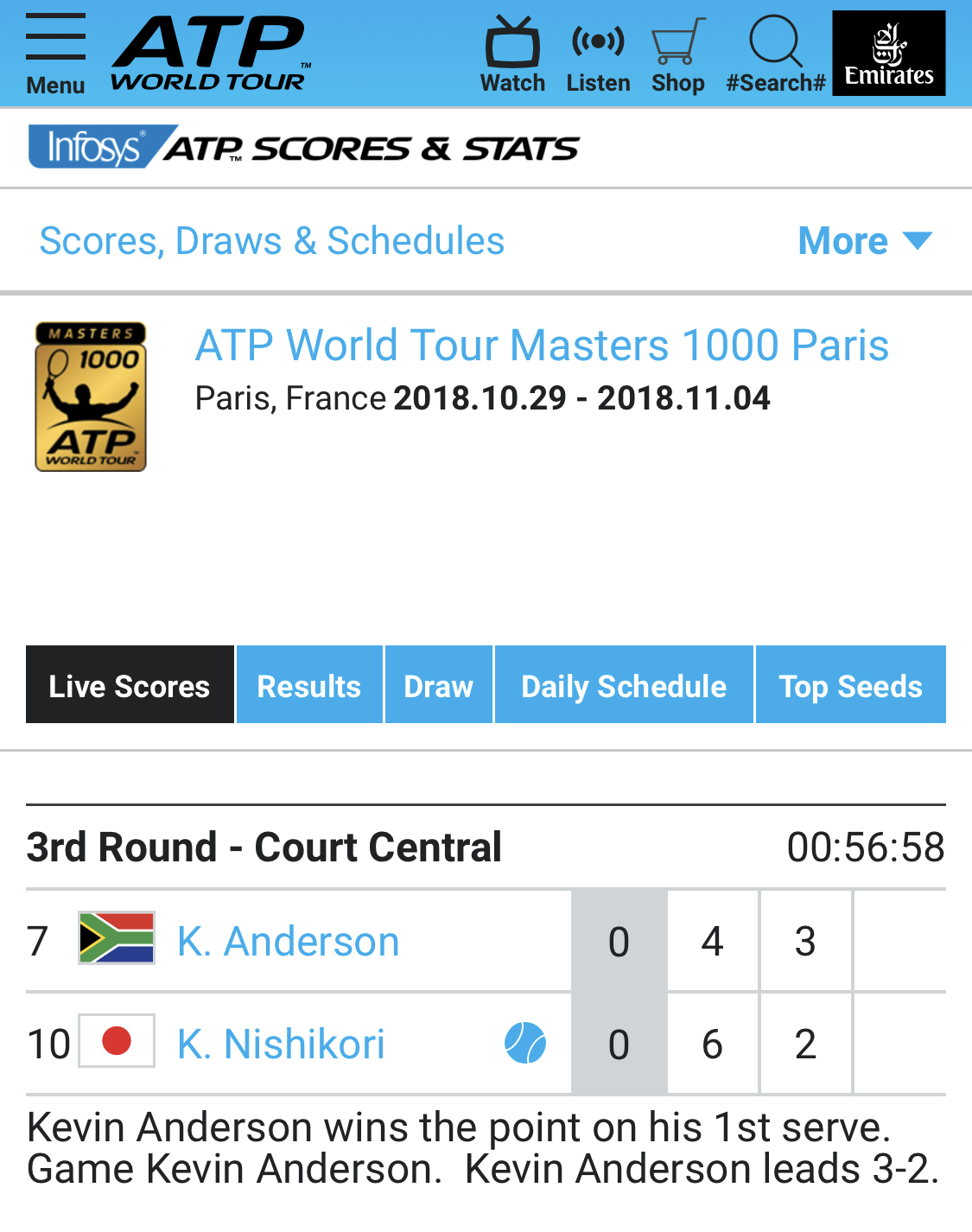Click the ATP World Tour logo
The image size is (972, 1232).
tap(210, 54)
